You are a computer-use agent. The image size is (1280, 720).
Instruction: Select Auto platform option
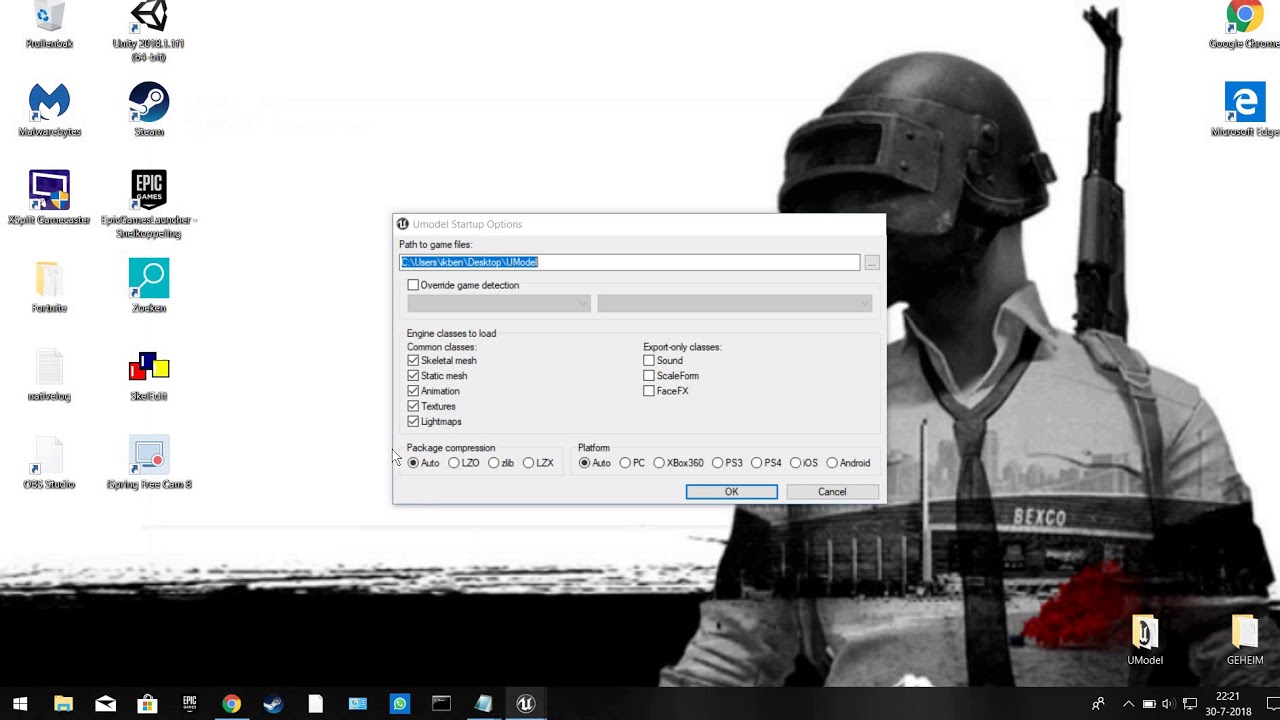[x=584, y=463]
